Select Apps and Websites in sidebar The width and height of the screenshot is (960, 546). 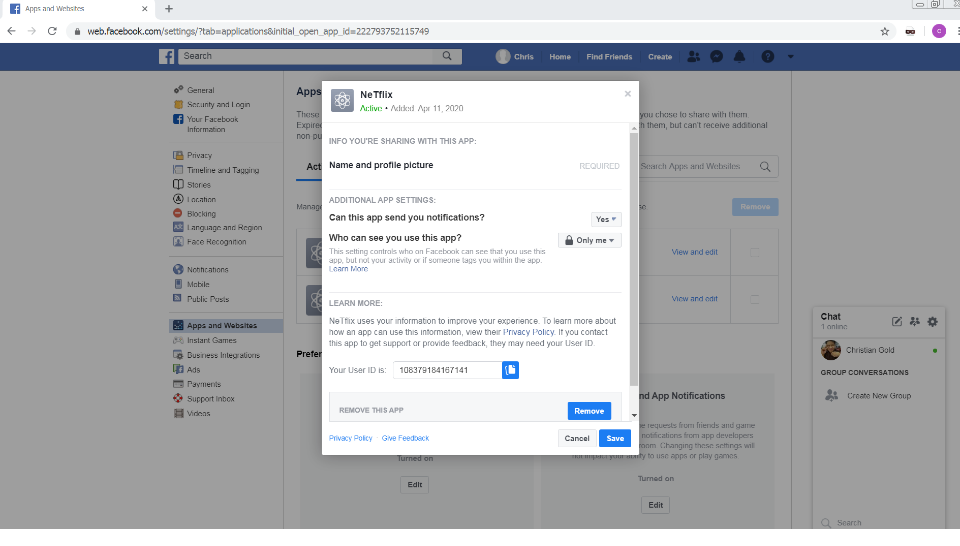click(221, 326)
